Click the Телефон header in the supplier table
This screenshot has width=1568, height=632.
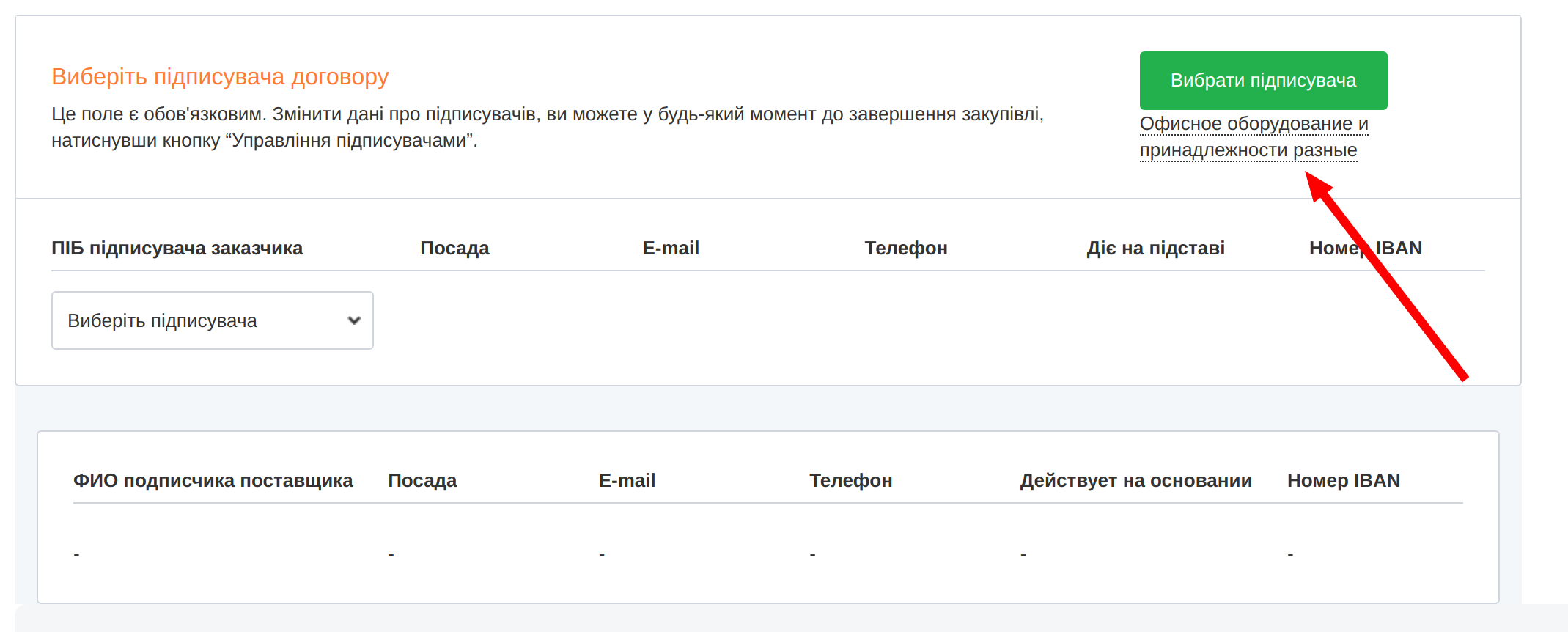point(850,481)
